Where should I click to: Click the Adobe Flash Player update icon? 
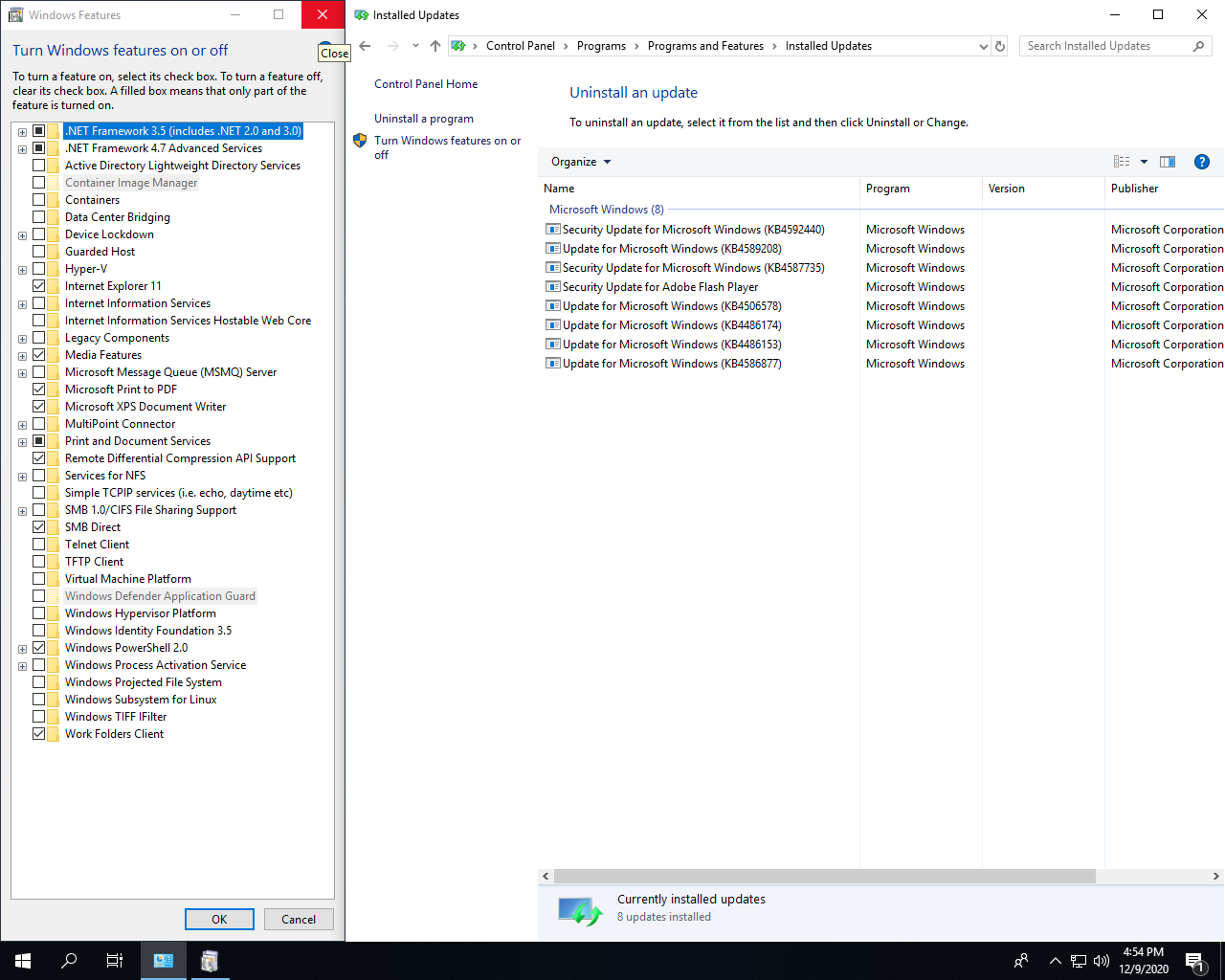[552, 287]
